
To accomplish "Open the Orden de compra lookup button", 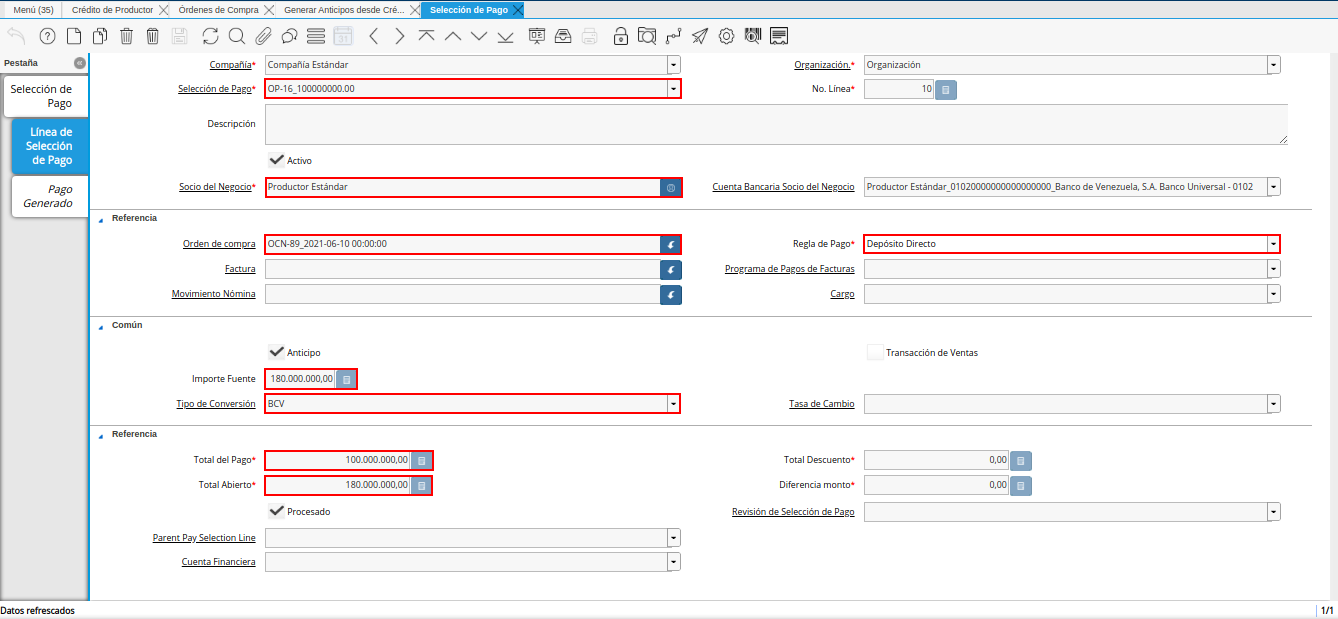I will pyautogui.click(x=671, y=244).
